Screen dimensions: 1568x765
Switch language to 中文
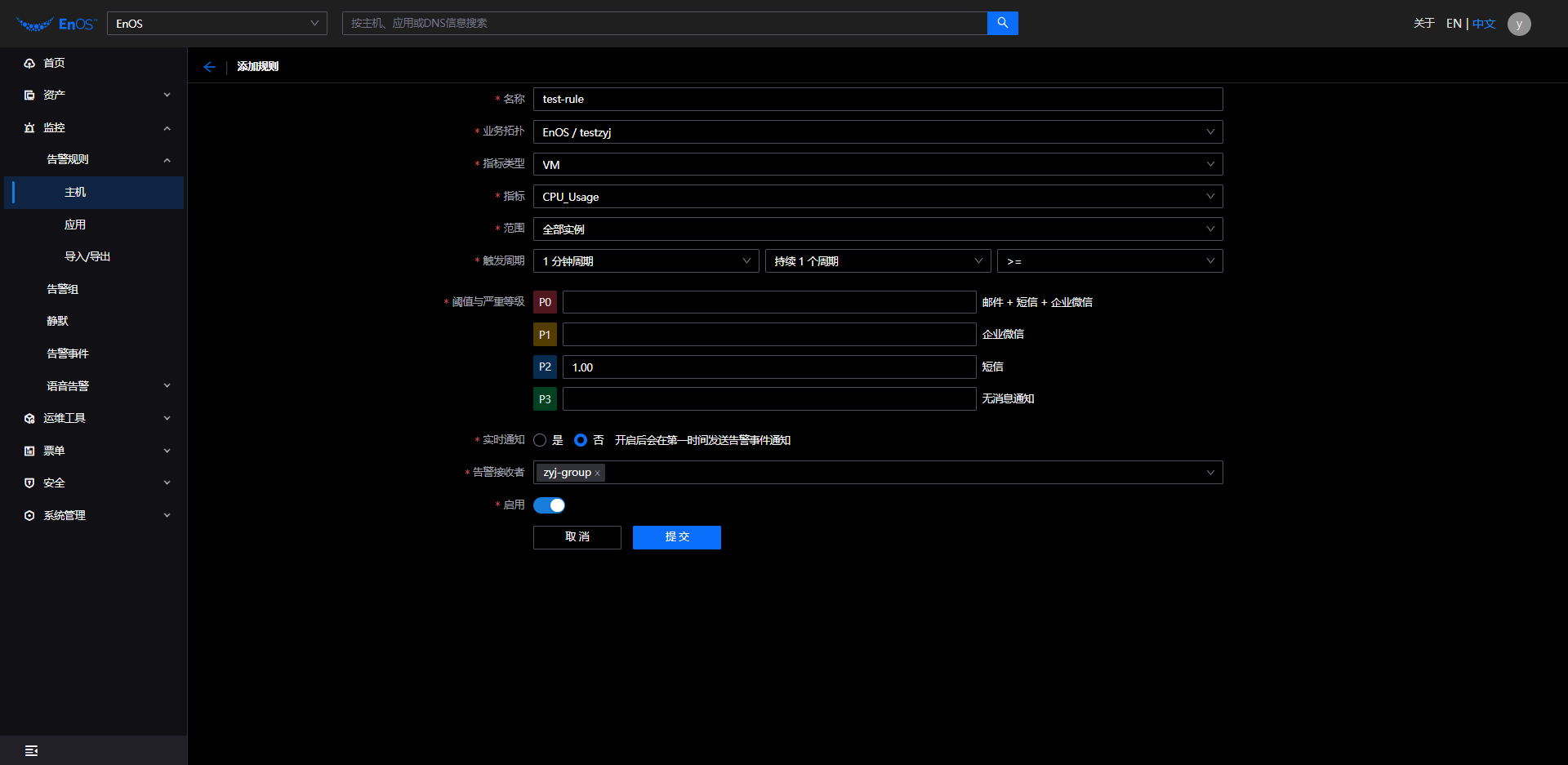tap(1484, 24)
